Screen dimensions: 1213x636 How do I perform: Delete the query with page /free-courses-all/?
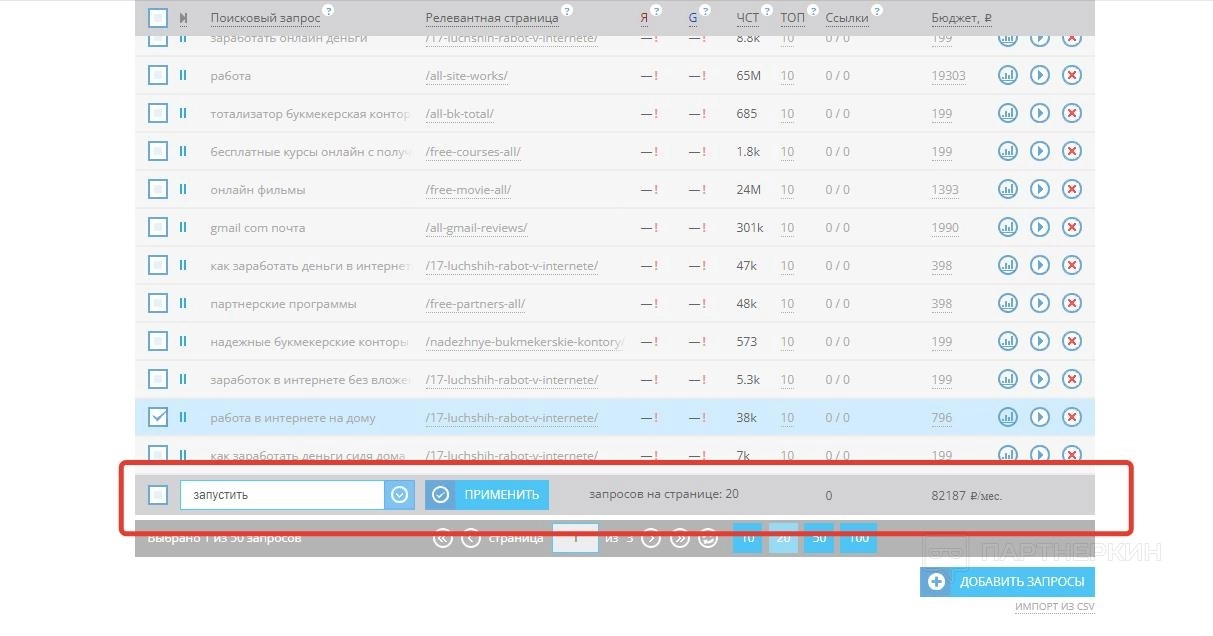pos(1071,151)
